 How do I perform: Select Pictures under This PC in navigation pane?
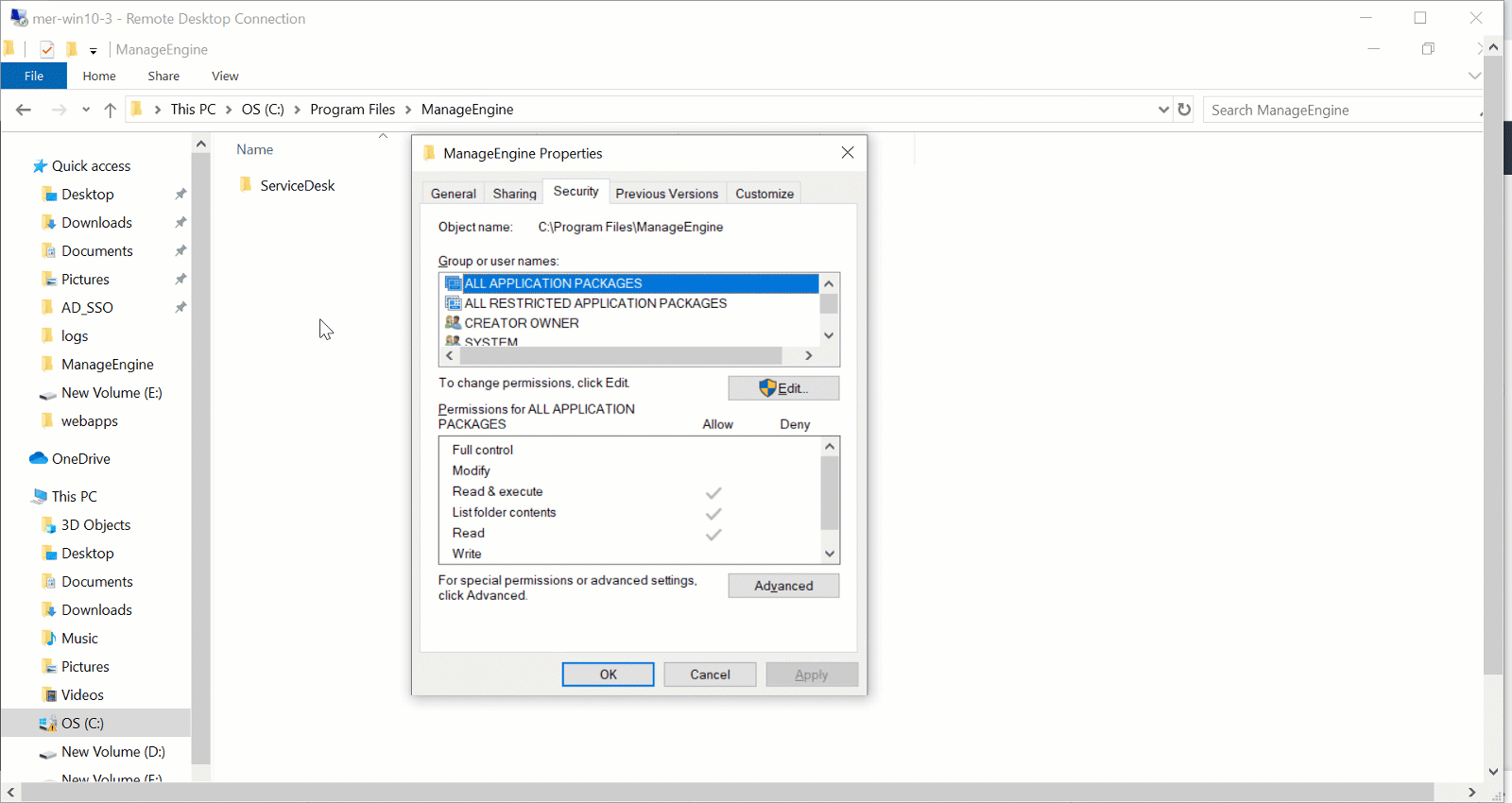point(85,667)
